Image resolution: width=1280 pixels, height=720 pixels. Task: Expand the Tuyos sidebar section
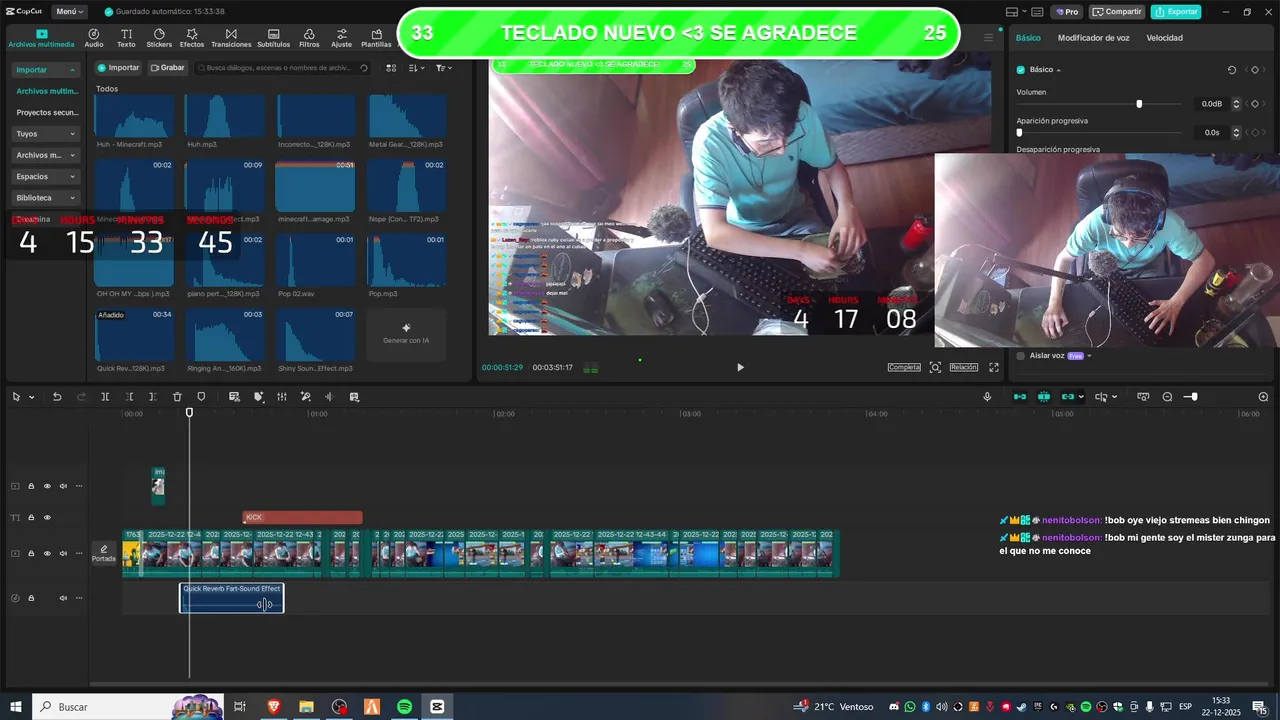coord(72,133)
